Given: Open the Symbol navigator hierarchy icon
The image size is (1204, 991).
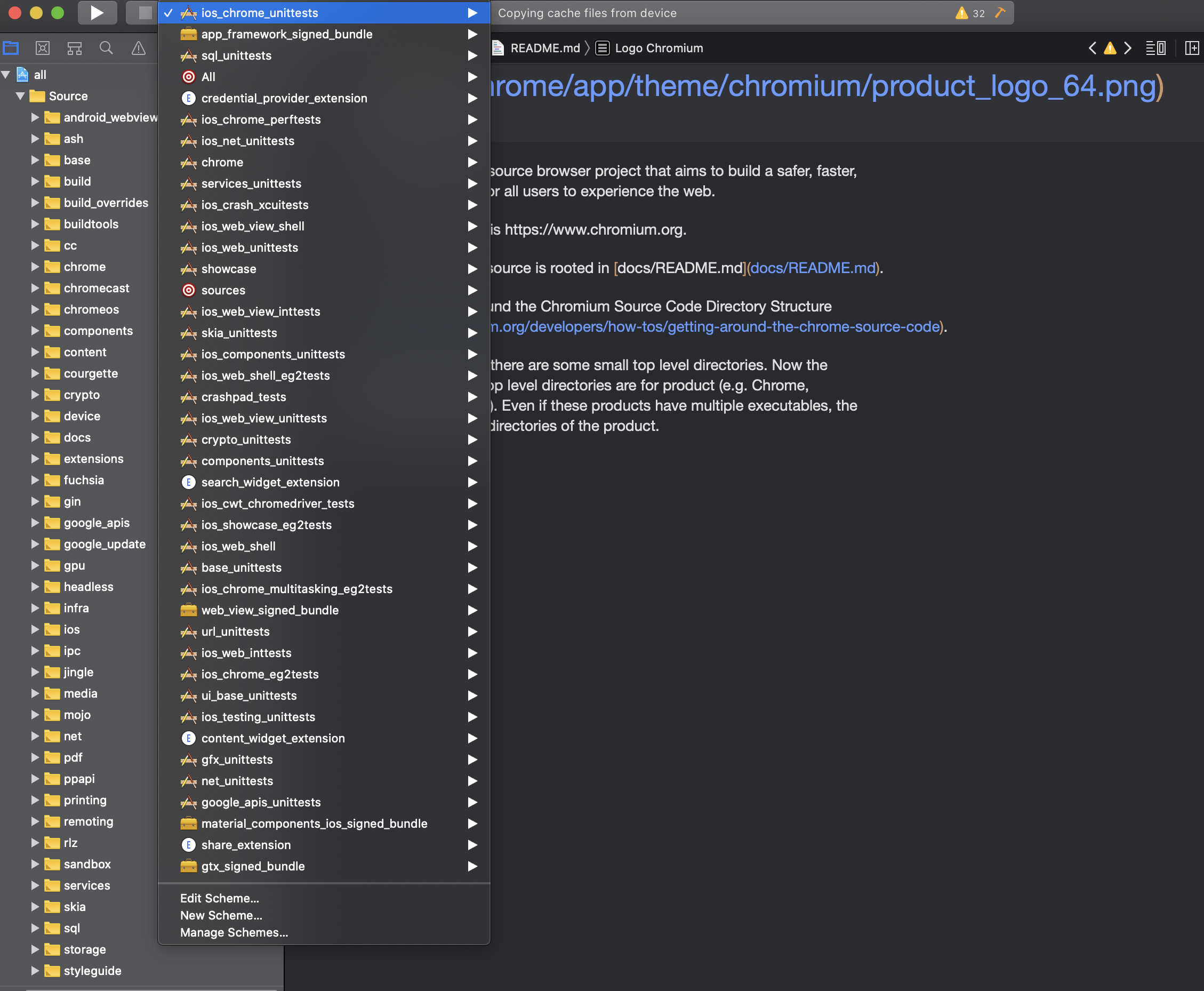Looking at the screenshot, I should (75, 49).
